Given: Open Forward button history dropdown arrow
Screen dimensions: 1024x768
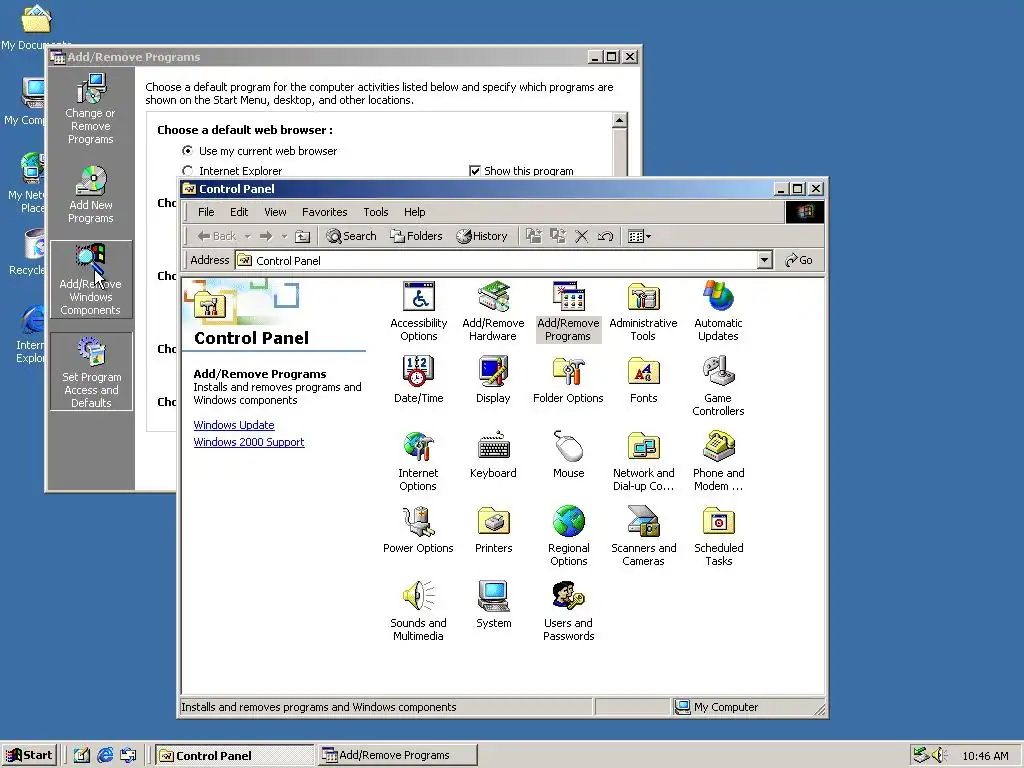Looking at the screenshot, I should click(x=284, y=236).
